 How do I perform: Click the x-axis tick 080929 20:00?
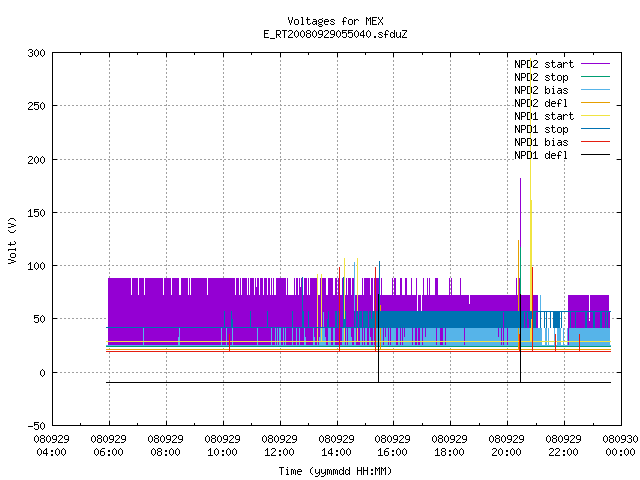[507, 446]
